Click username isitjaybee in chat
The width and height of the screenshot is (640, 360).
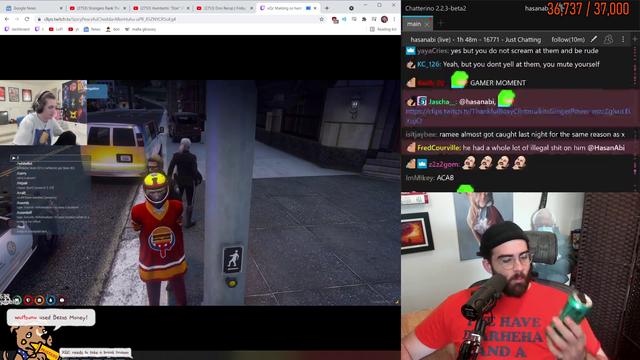[421, 134]
